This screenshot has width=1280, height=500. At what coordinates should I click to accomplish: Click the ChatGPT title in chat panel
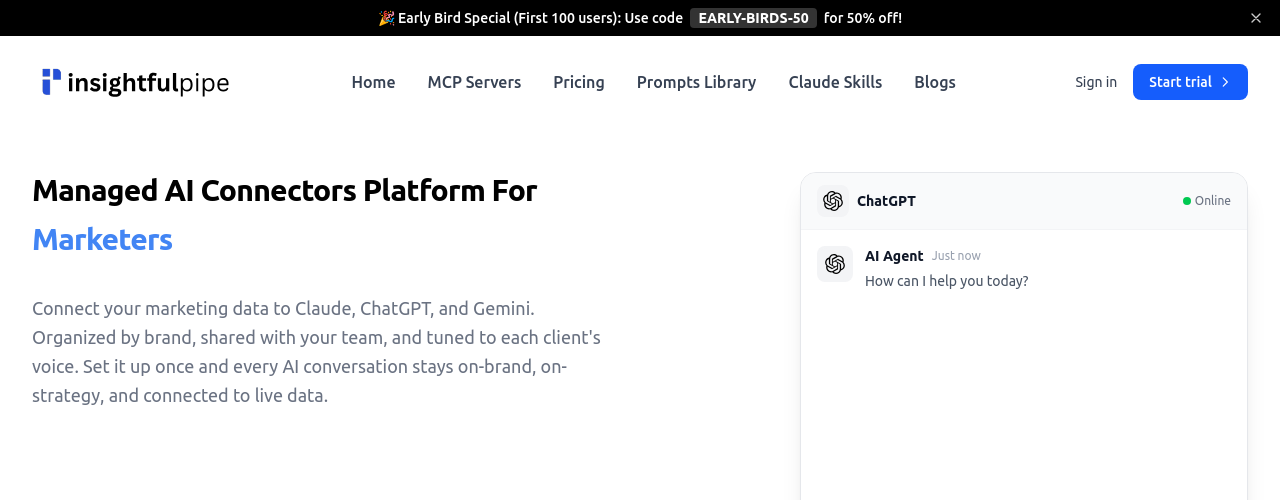coord(886,201)
